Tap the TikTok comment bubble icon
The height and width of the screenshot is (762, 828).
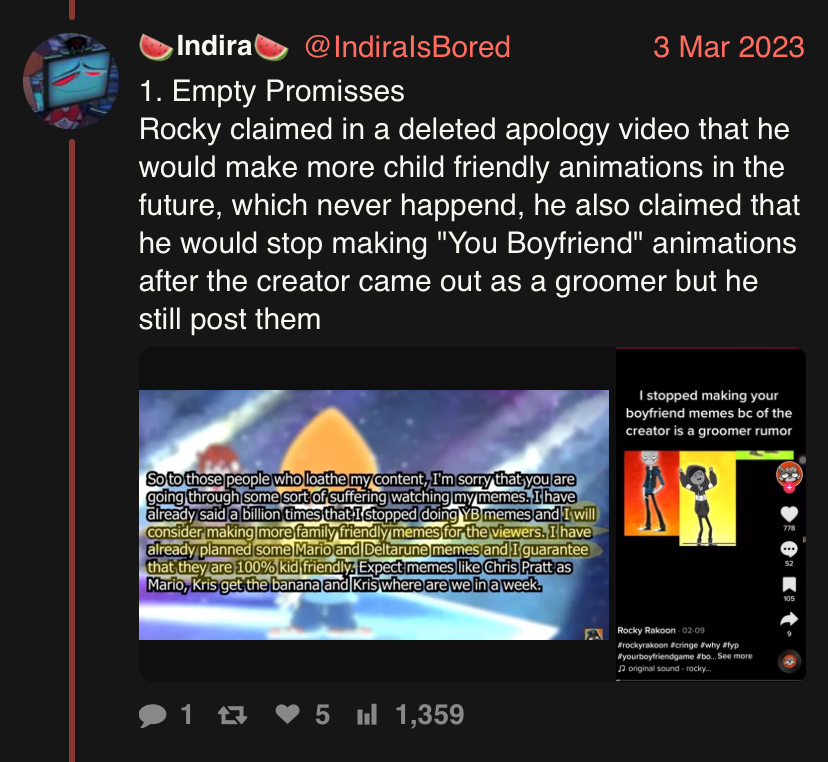click(789, 549)
